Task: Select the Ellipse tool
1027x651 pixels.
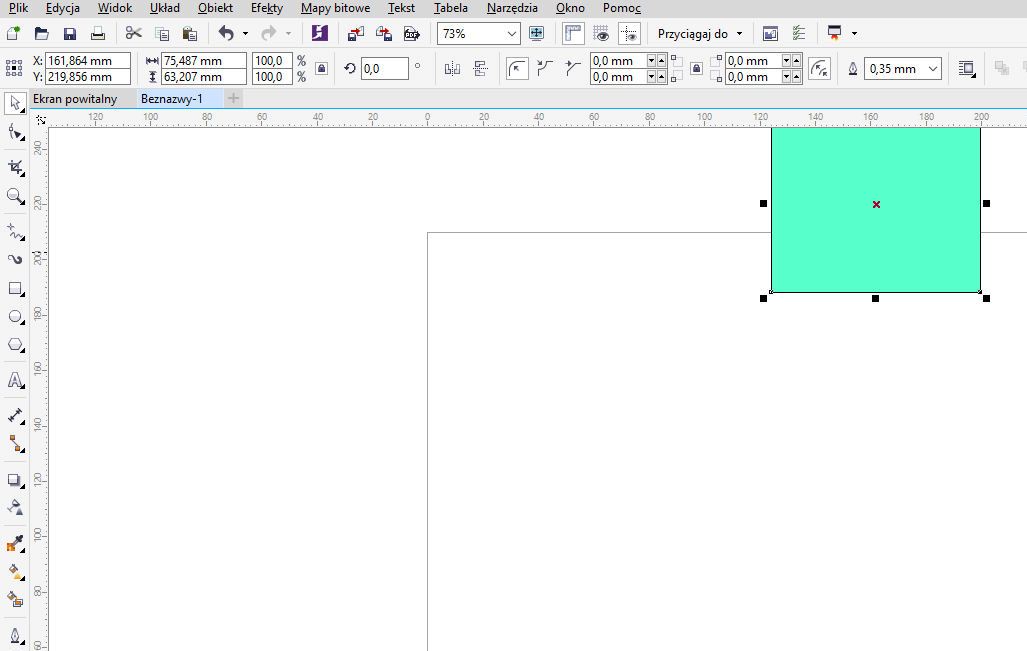Action: tap(15, 317)
